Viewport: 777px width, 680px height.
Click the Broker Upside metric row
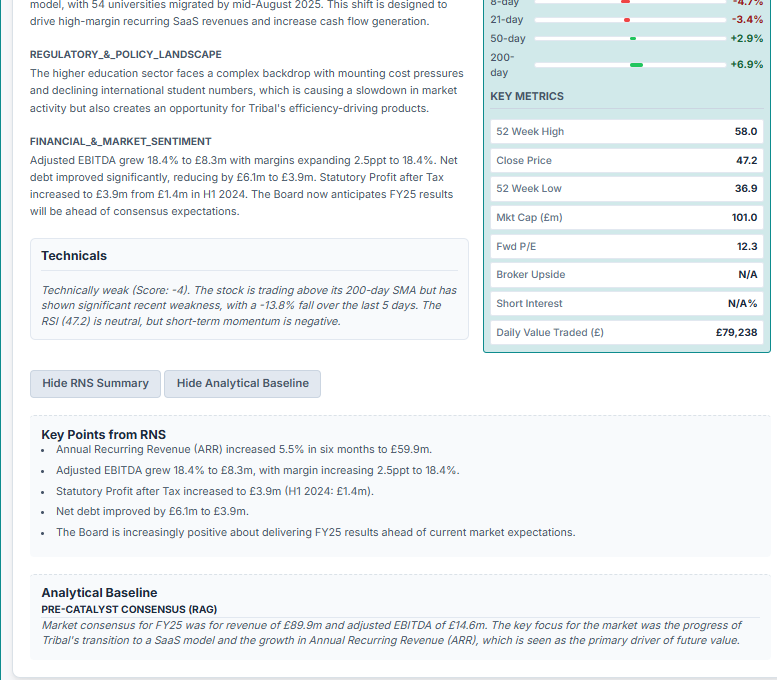(x=626, y=275)
